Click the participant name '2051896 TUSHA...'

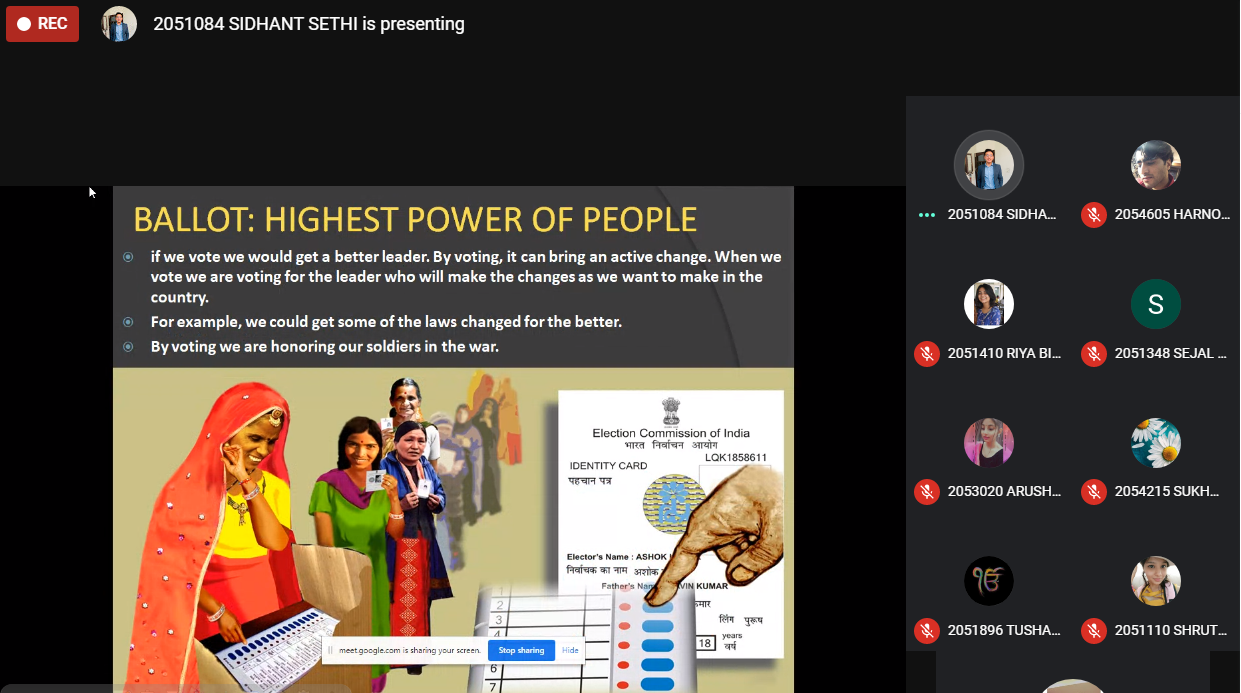[x=1004, y=630]
